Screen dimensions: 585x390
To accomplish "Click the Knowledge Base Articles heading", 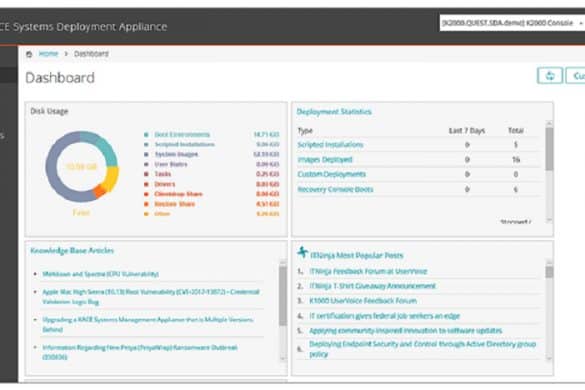I will (72, 250).
